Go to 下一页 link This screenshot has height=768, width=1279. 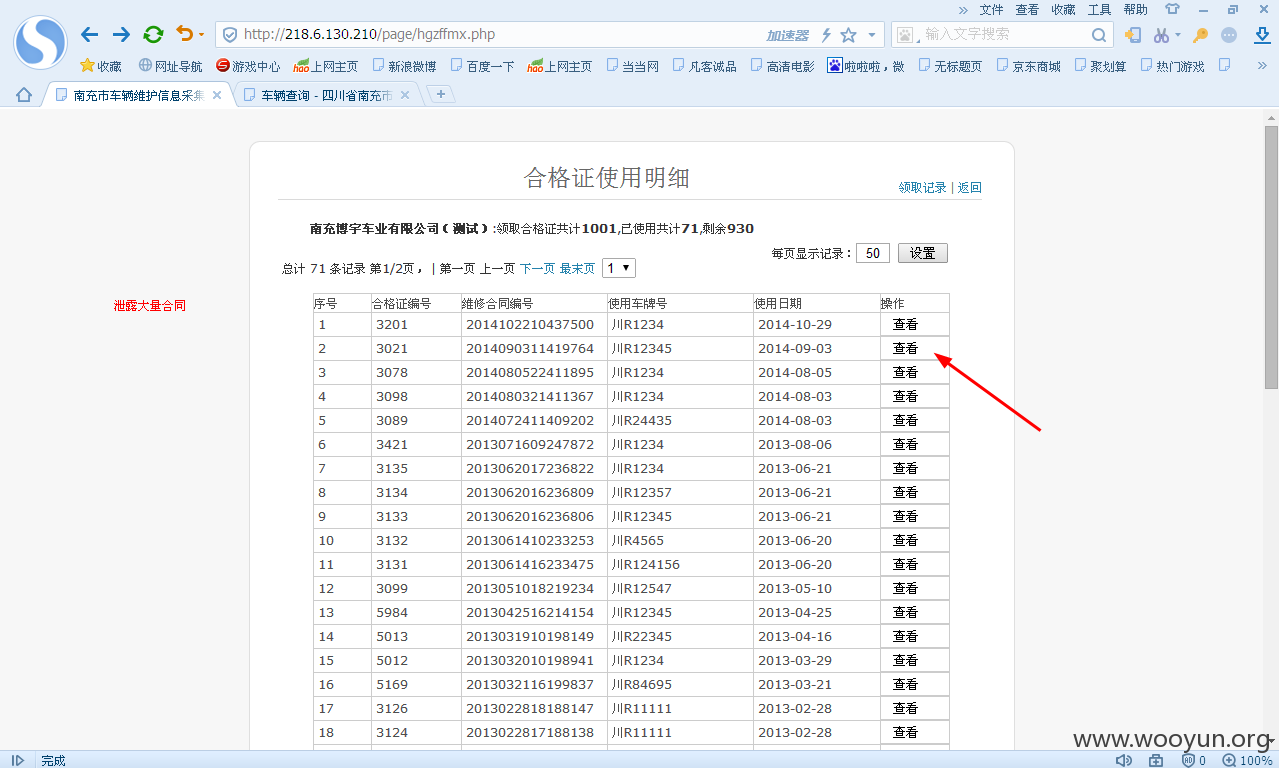[x=537, y=269]
